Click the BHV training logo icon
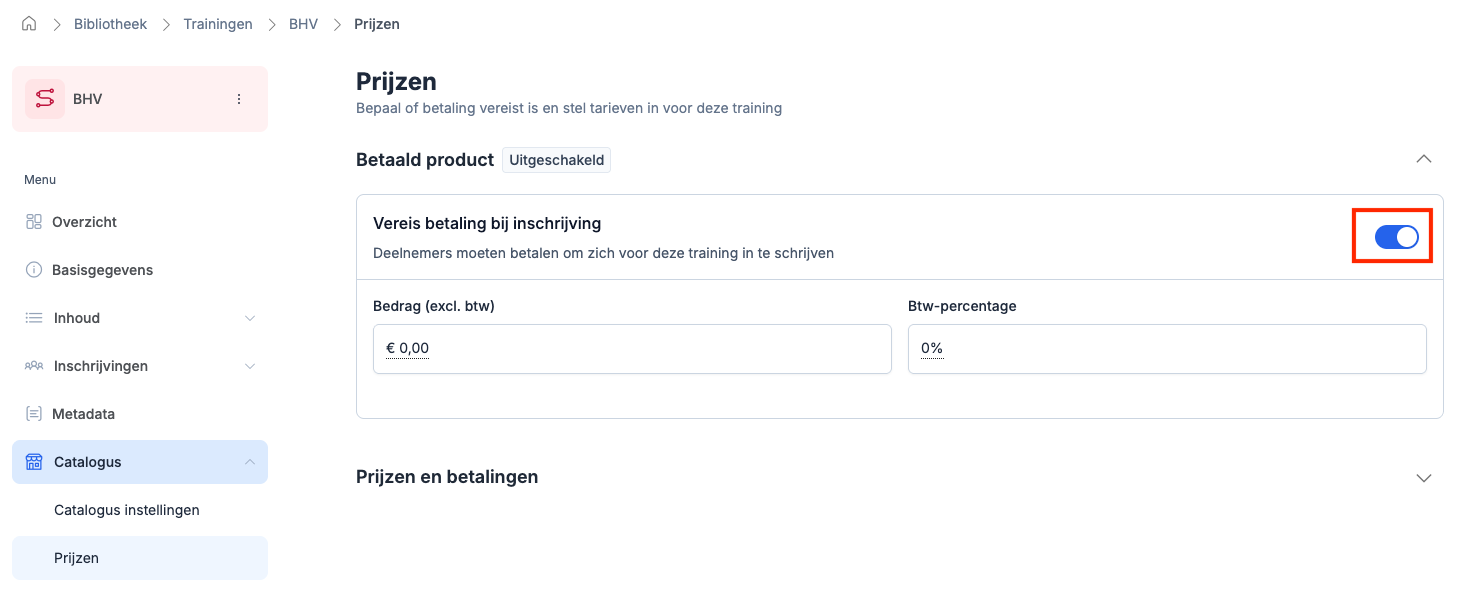The width and height of the screenshot is (1460, 609). click(45, 99)
